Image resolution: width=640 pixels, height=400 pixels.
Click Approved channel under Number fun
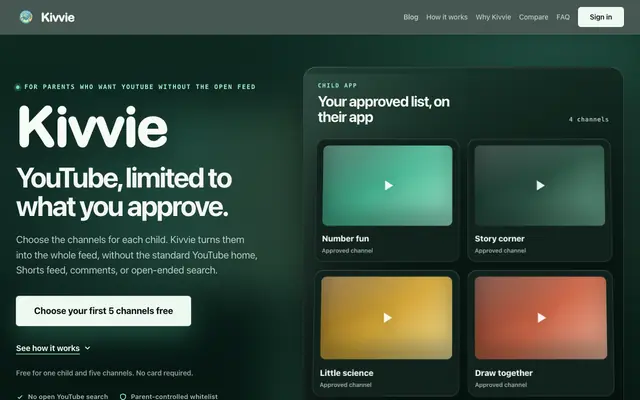tap(347, 251)
